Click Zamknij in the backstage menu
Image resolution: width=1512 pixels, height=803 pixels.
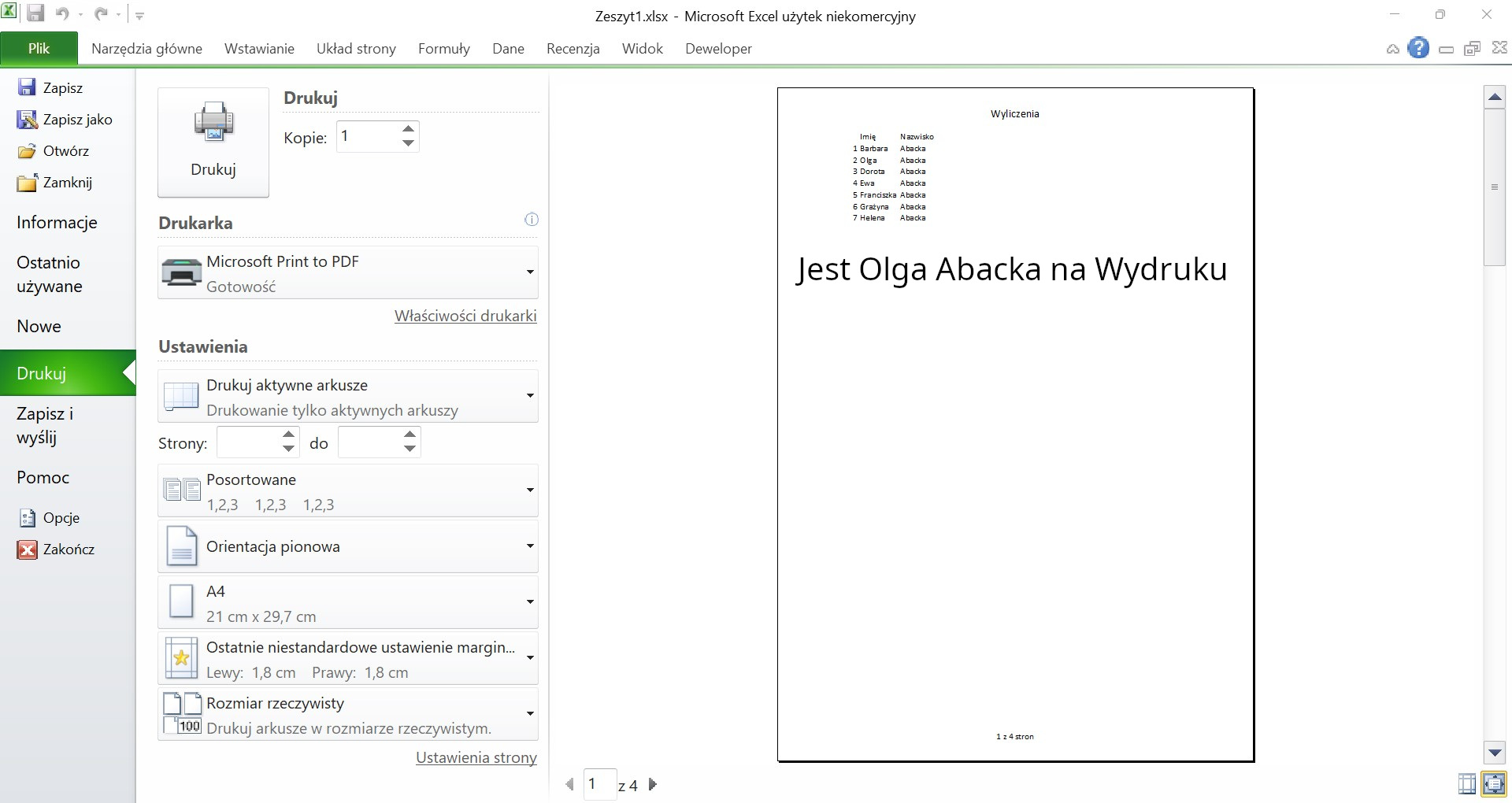pyautogui.click(x=55, y=183)
